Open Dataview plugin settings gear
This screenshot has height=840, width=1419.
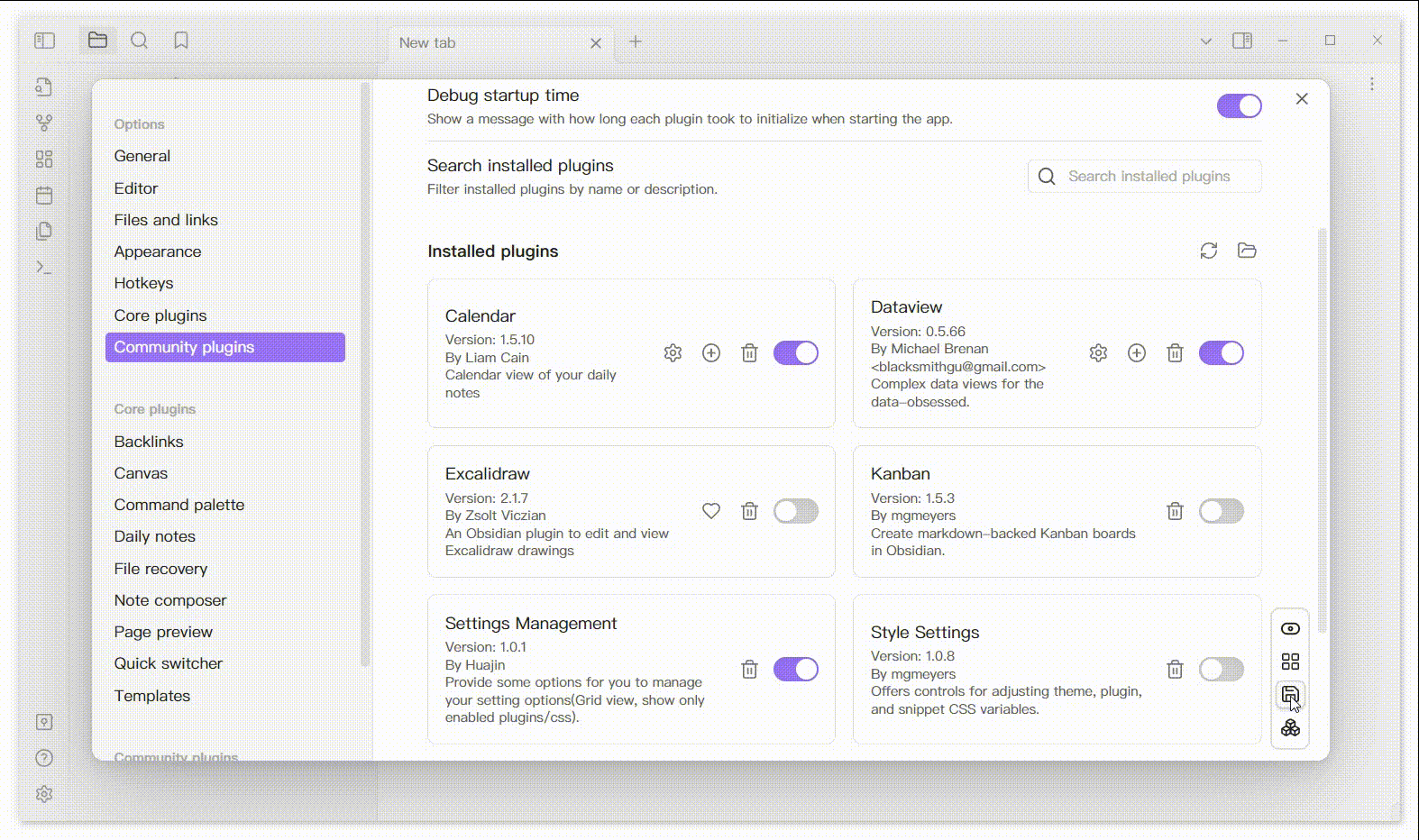[x=1098, y=353]
